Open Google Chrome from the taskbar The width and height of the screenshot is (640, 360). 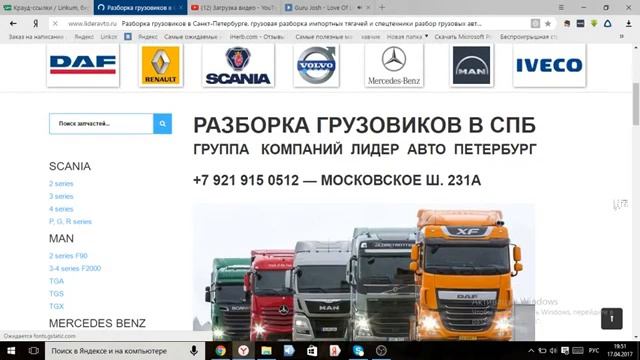[x=220, y=351]
